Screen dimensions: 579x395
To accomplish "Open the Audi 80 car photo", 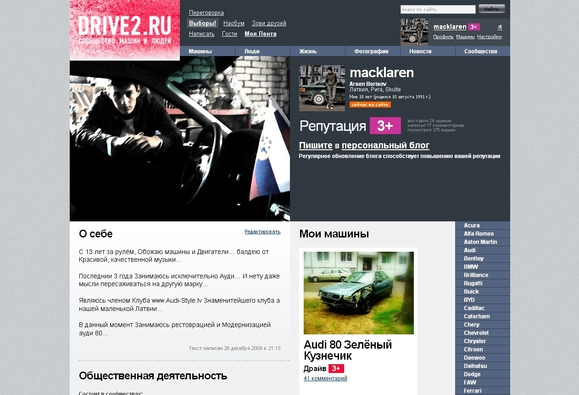I will pos(359,293).
